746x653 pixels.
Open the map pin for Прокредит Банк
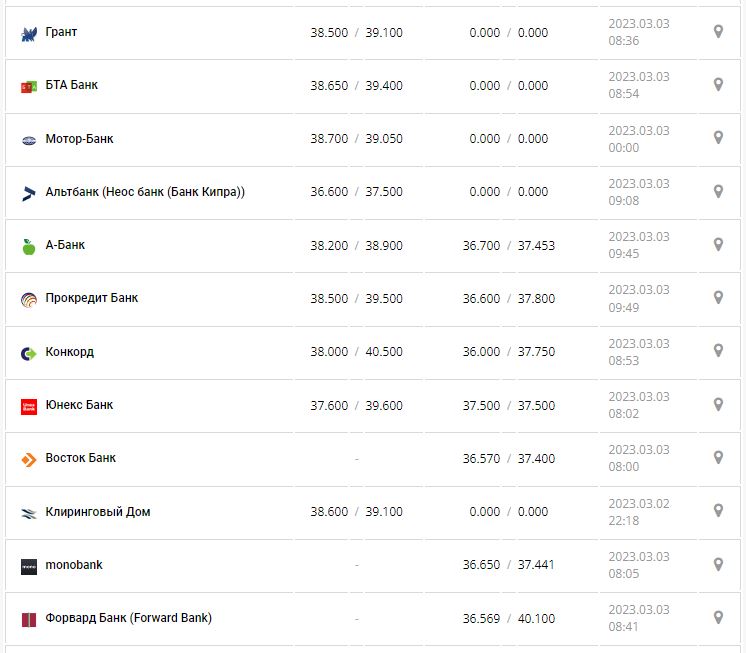click(718, 298)
